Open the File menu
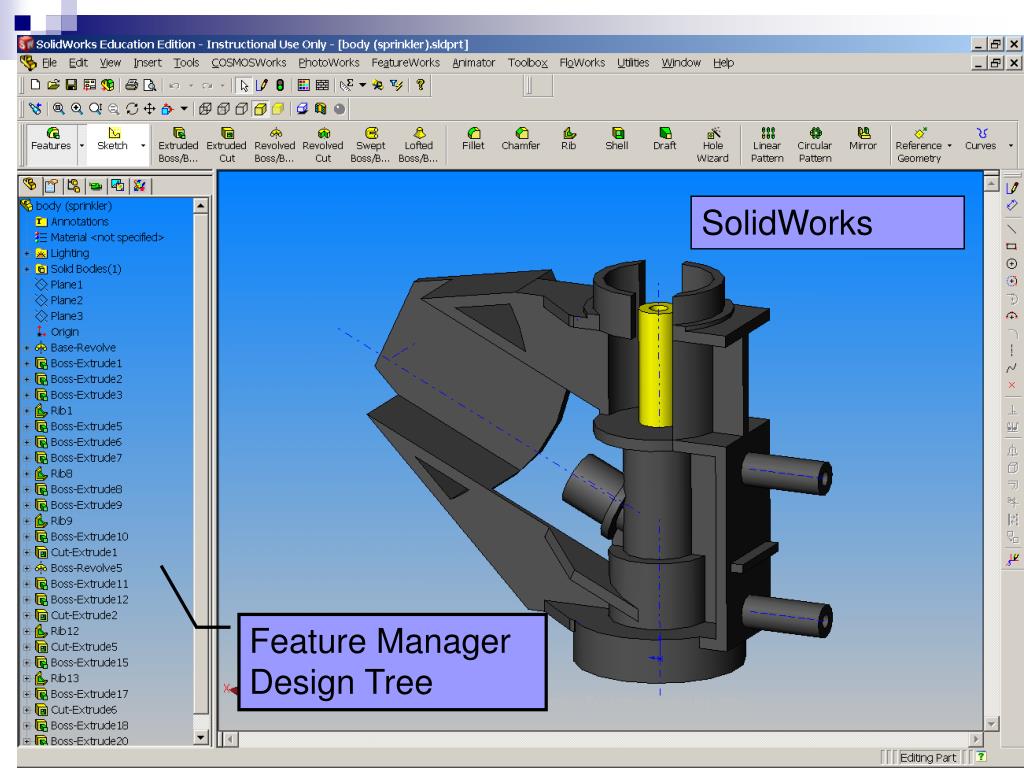This screenshot has height=768, width=1024. [x=50, y=63]
